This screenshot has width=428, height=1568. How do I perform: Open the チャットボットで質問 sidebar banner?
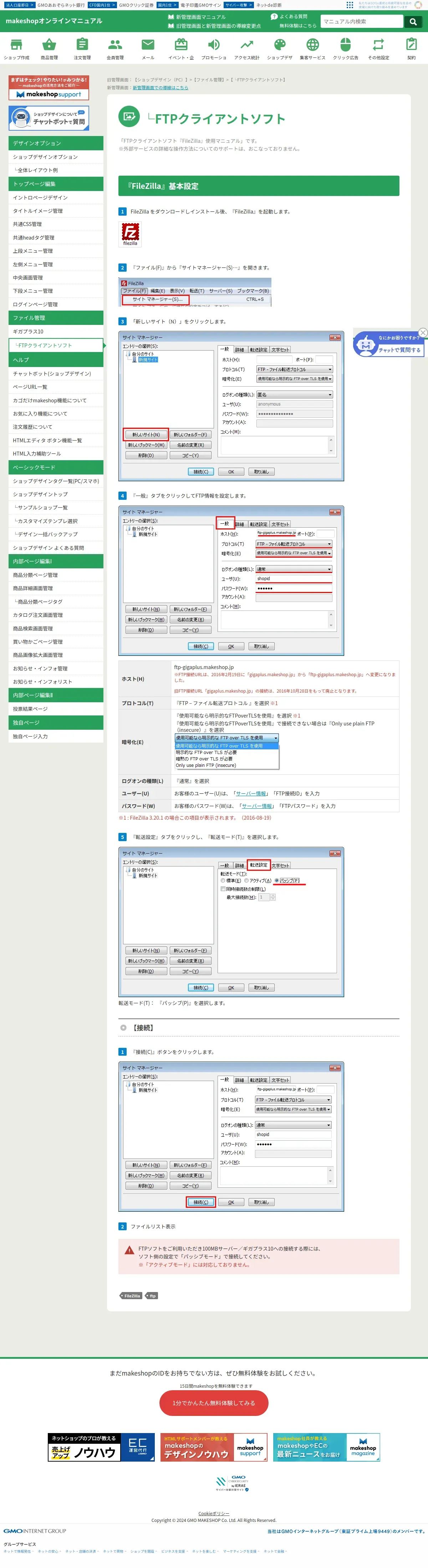pos(49,118)
